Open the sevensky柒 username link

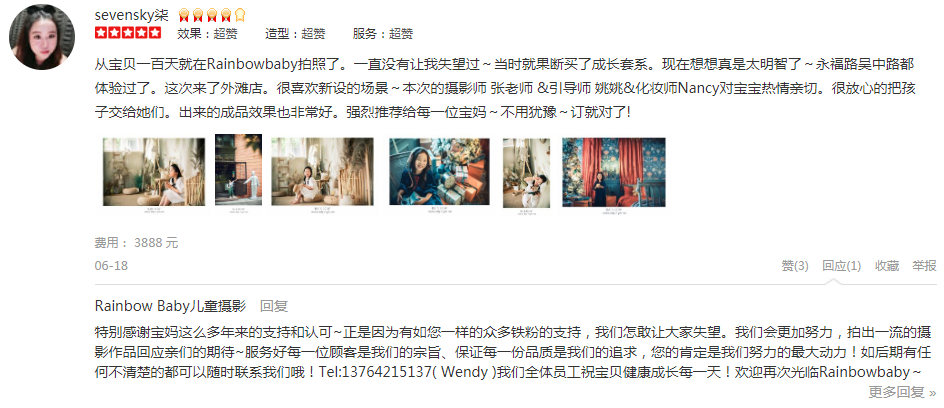pyautogui.click(x=132, y=15)
